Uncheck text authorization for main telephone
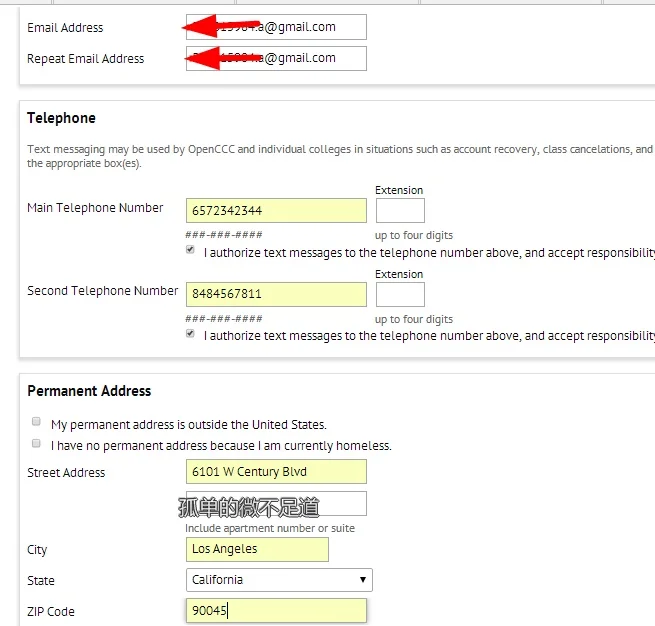 (x=191, y=251)
